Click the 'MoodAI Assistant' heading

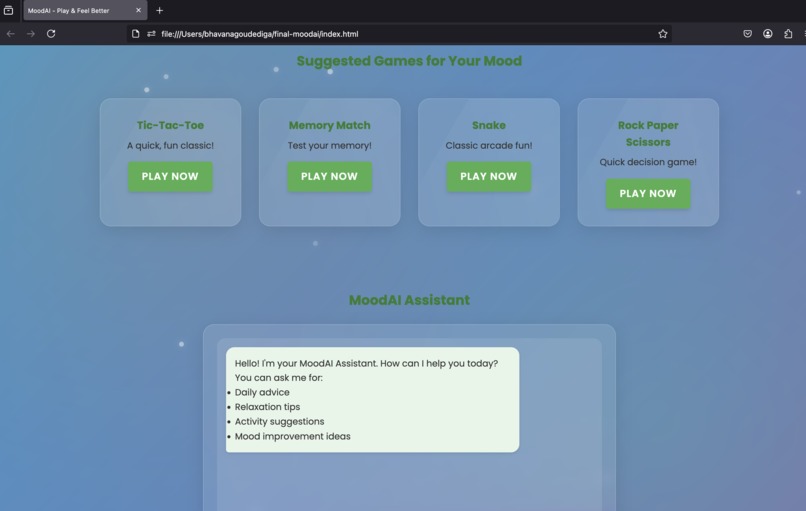pos(409,300)
